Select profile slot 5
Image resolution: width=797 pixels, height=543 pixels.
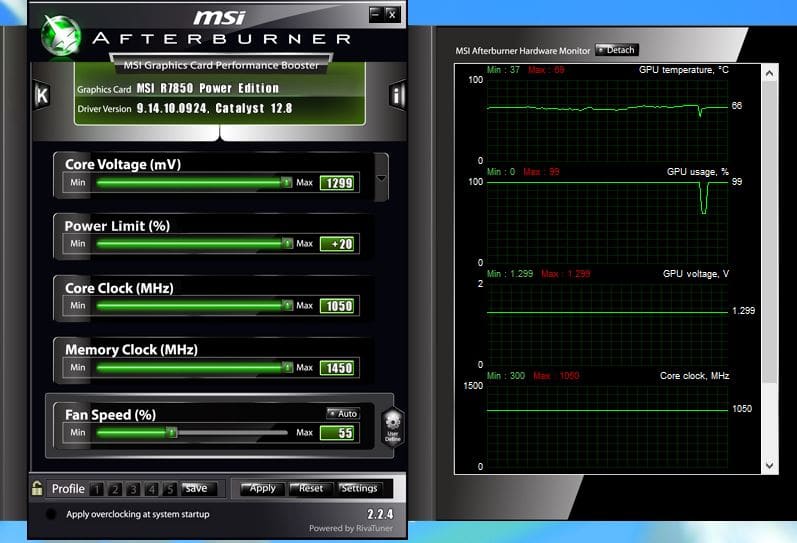click(170, 489)
